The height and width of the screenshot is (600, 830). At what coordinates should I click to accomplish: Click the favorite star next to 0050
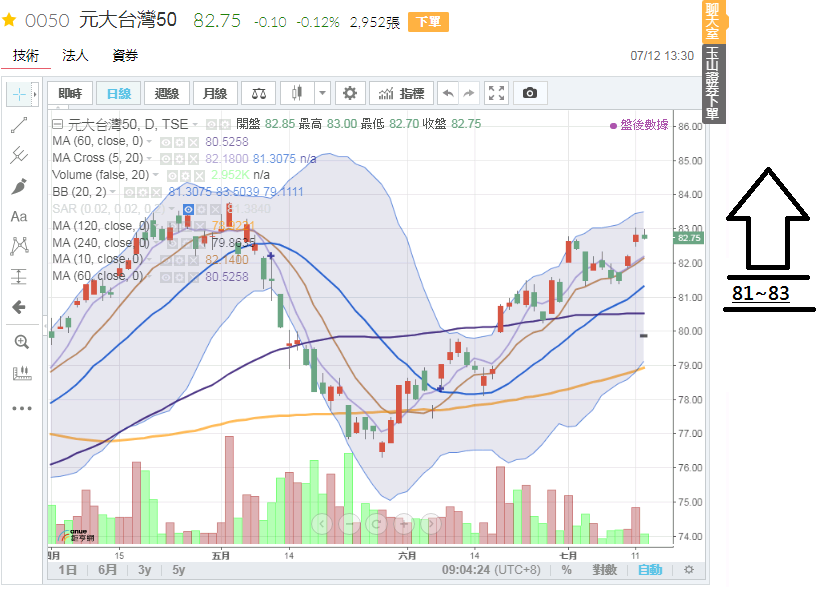pyautogui.click(x=9, y=21)
